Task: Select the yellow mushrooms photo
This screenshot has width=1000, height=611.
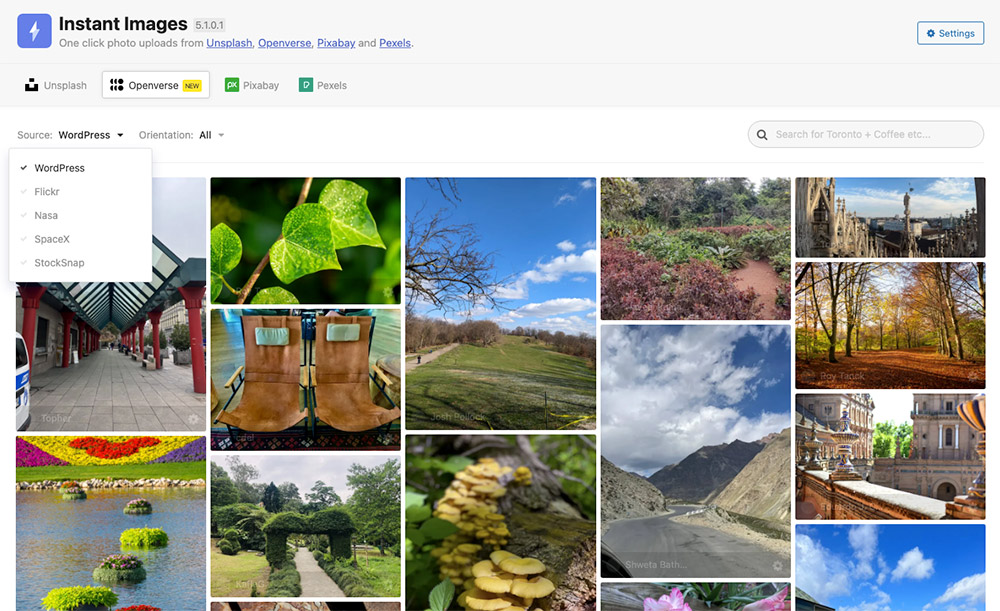Action: (501, 523)
